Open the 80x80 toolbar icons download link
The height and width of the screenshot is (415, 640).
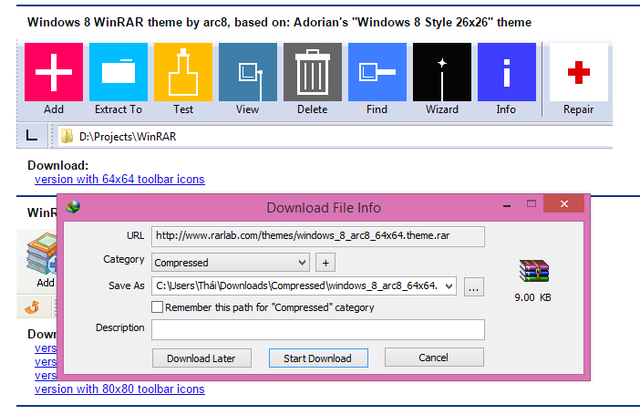coord(120,389)
